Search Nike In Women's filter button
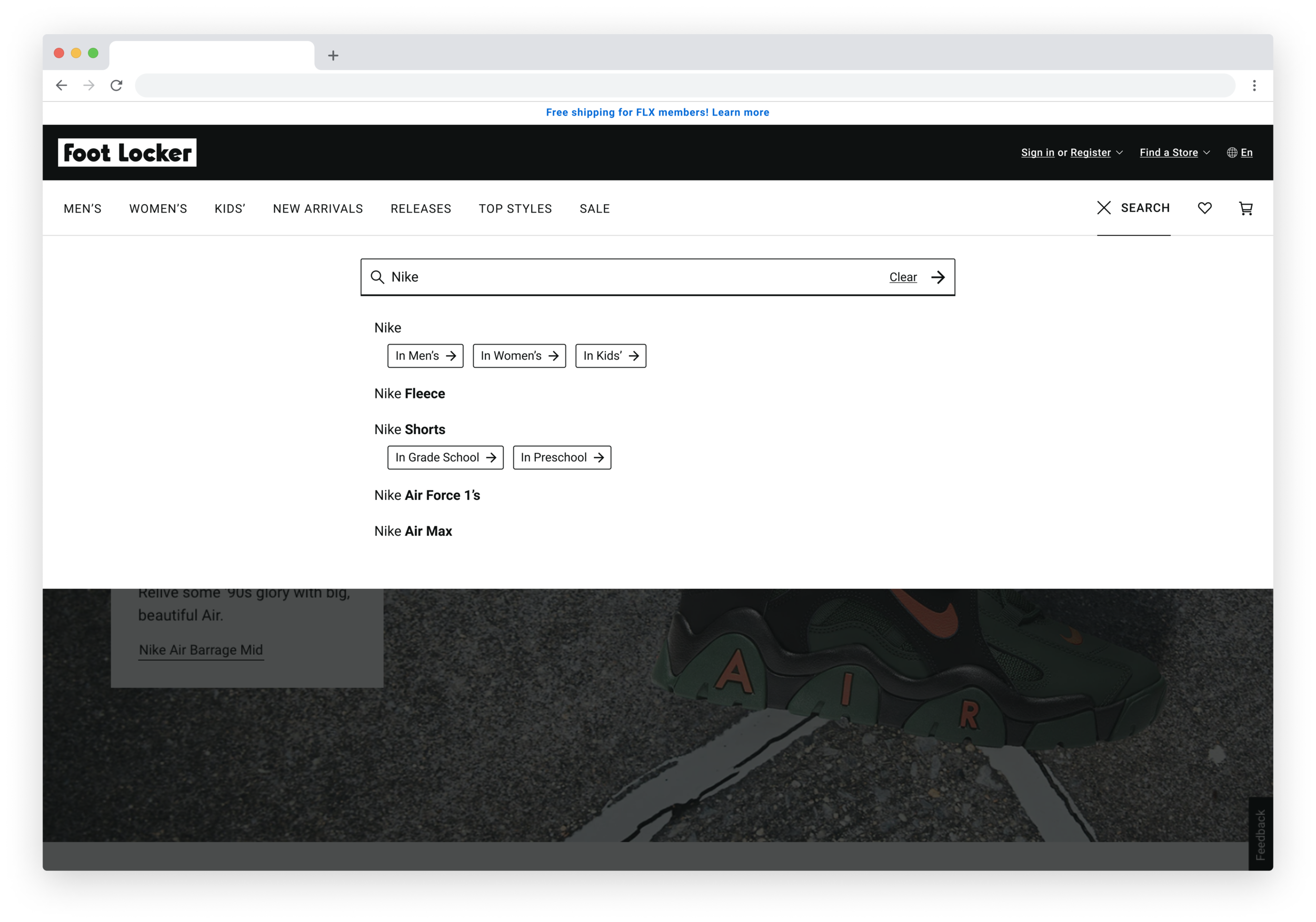This screenshot has height=922, width=1316. (x=519, y=356)
